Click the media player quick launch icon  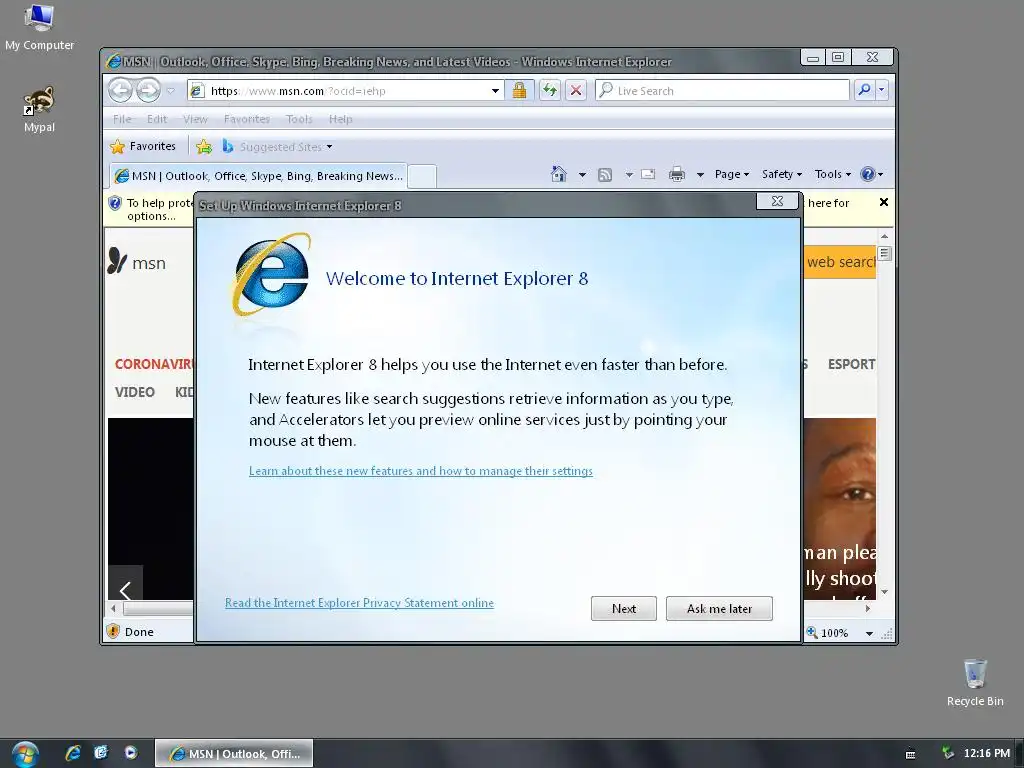point(130,753)
